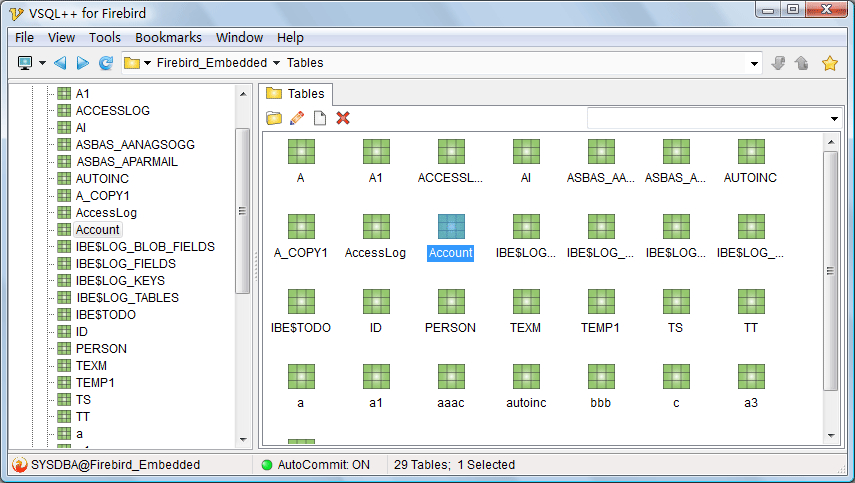Bookmark this location with the star
This screenshot has height=483, width=855.
click(830, 63)
